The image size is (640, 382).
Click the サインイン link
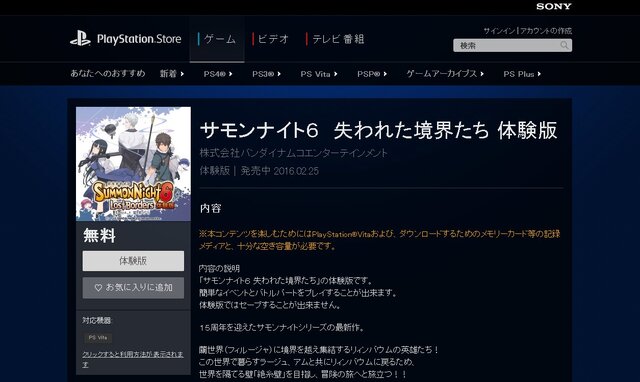(499, 31)
